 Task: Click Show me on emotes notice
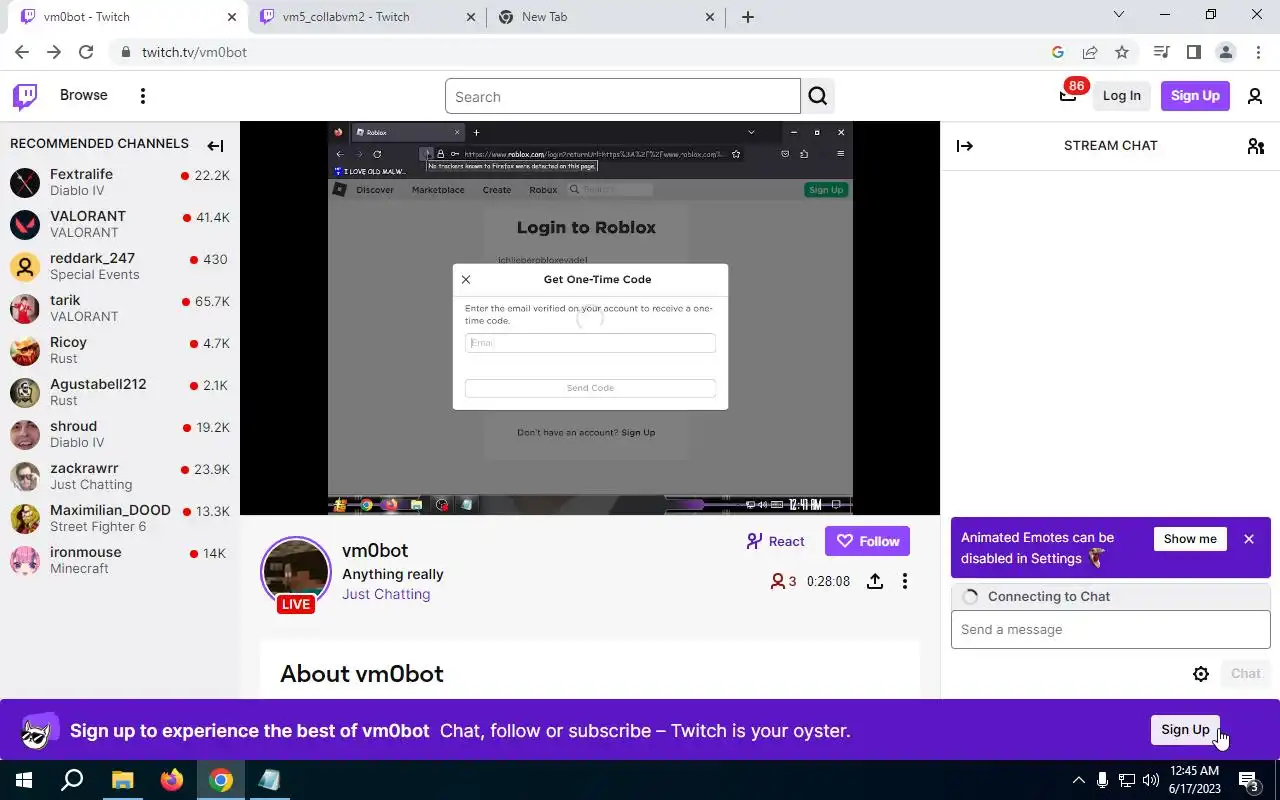click(x=1190, y=539)
